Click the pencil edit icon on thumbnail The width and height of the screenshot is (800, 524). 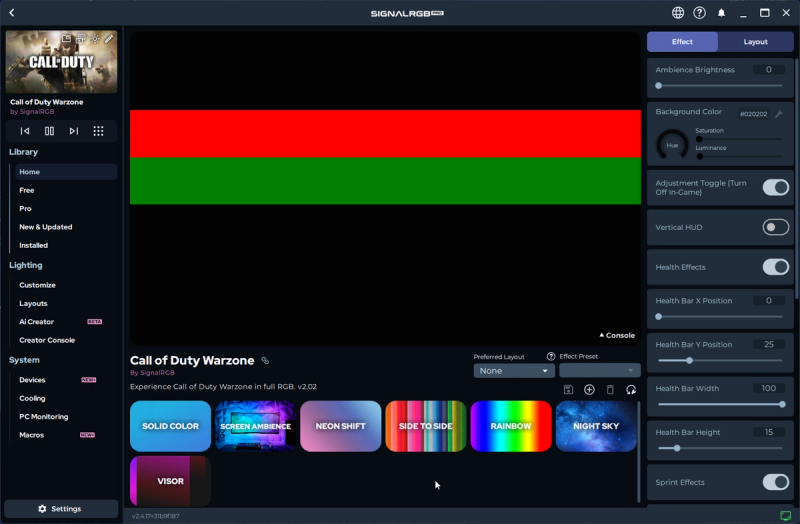point(109,39)
